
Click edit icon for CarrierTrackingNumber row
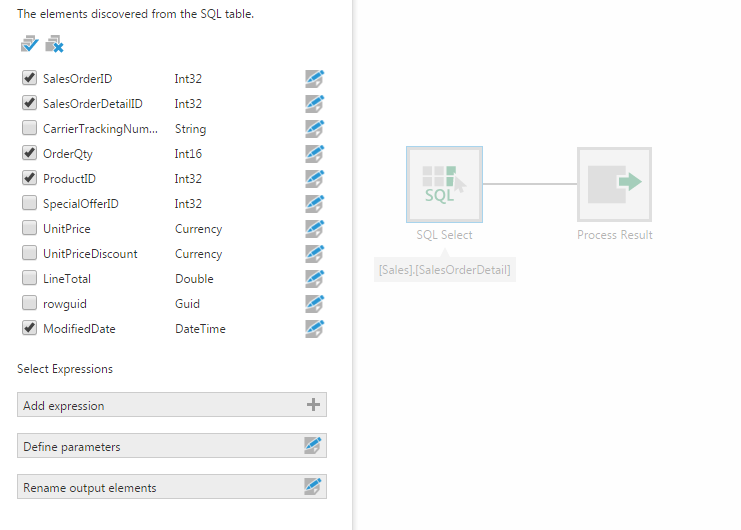315,129
